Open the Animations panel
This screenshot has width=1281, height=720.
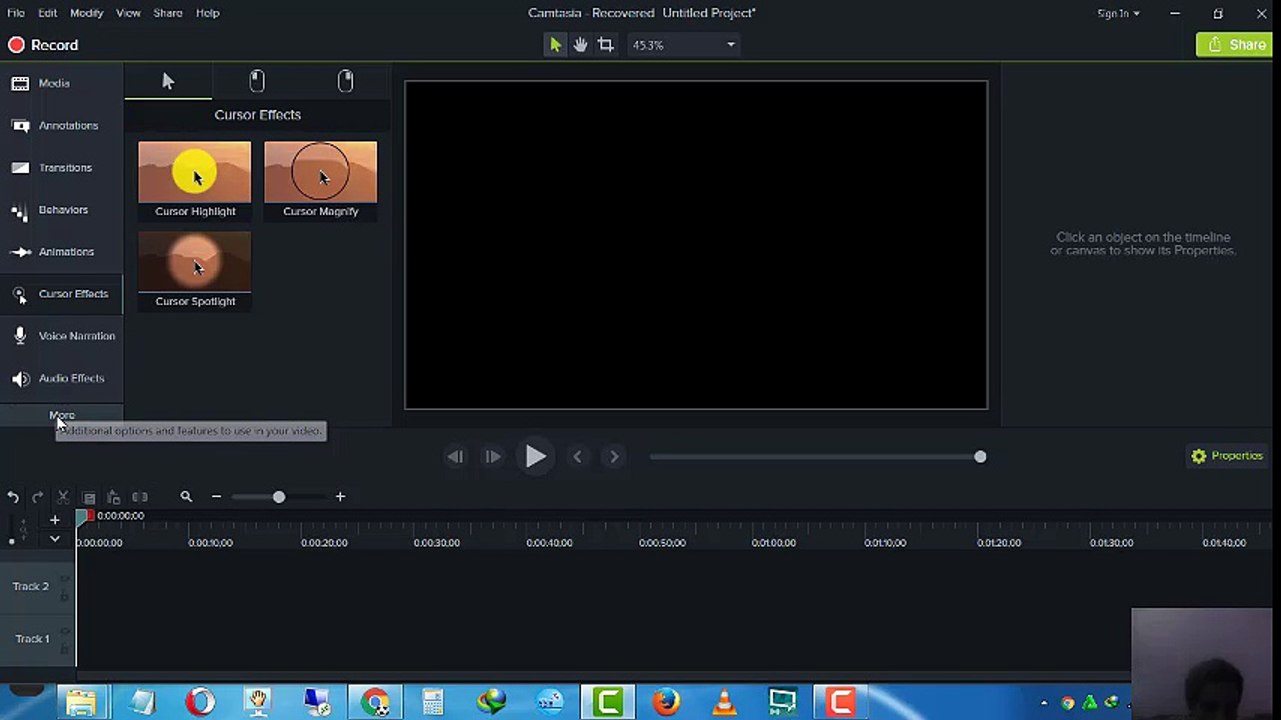pyautogui.click(x=62, y=252)
